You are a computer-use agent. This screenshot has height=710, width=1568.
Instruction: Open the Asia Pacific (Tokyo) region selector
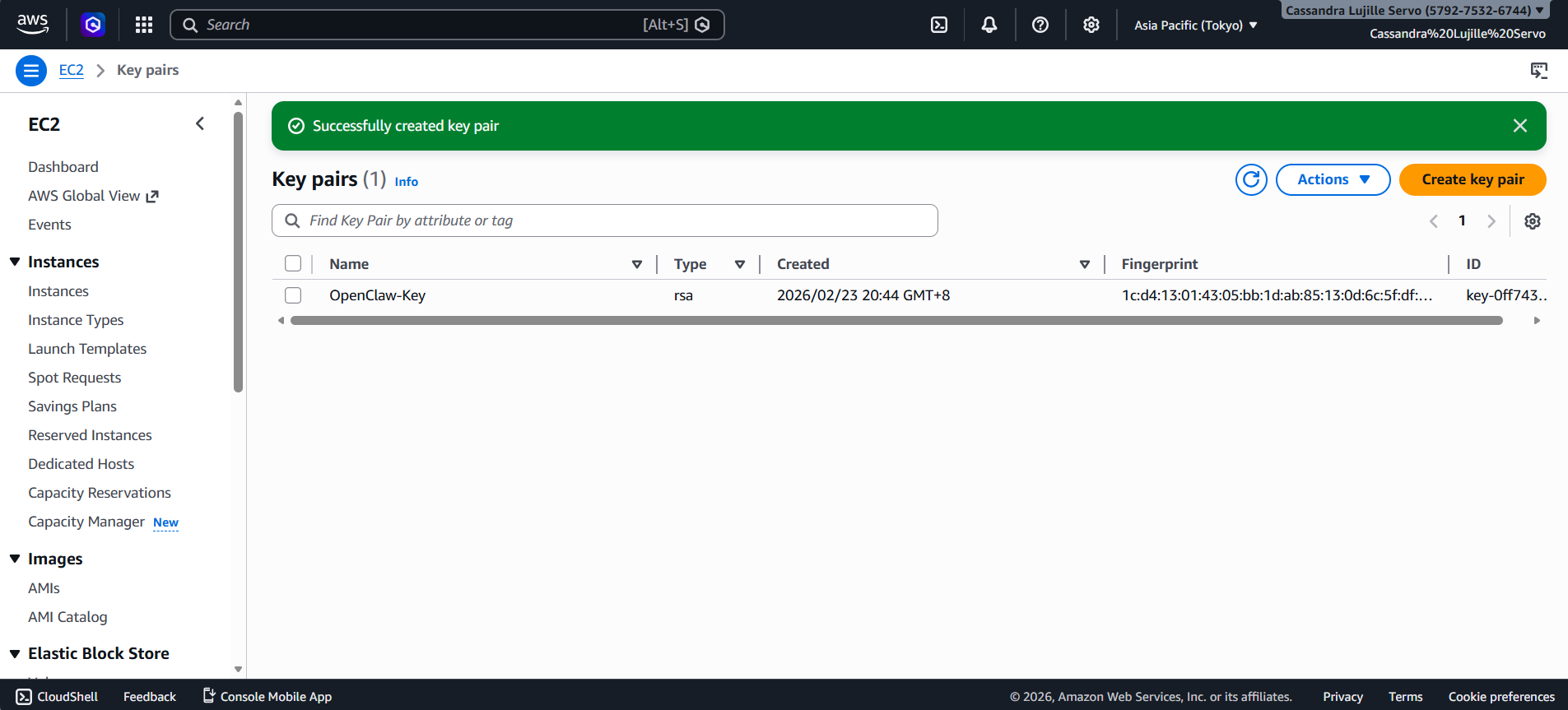click(x=1195, y=25)
